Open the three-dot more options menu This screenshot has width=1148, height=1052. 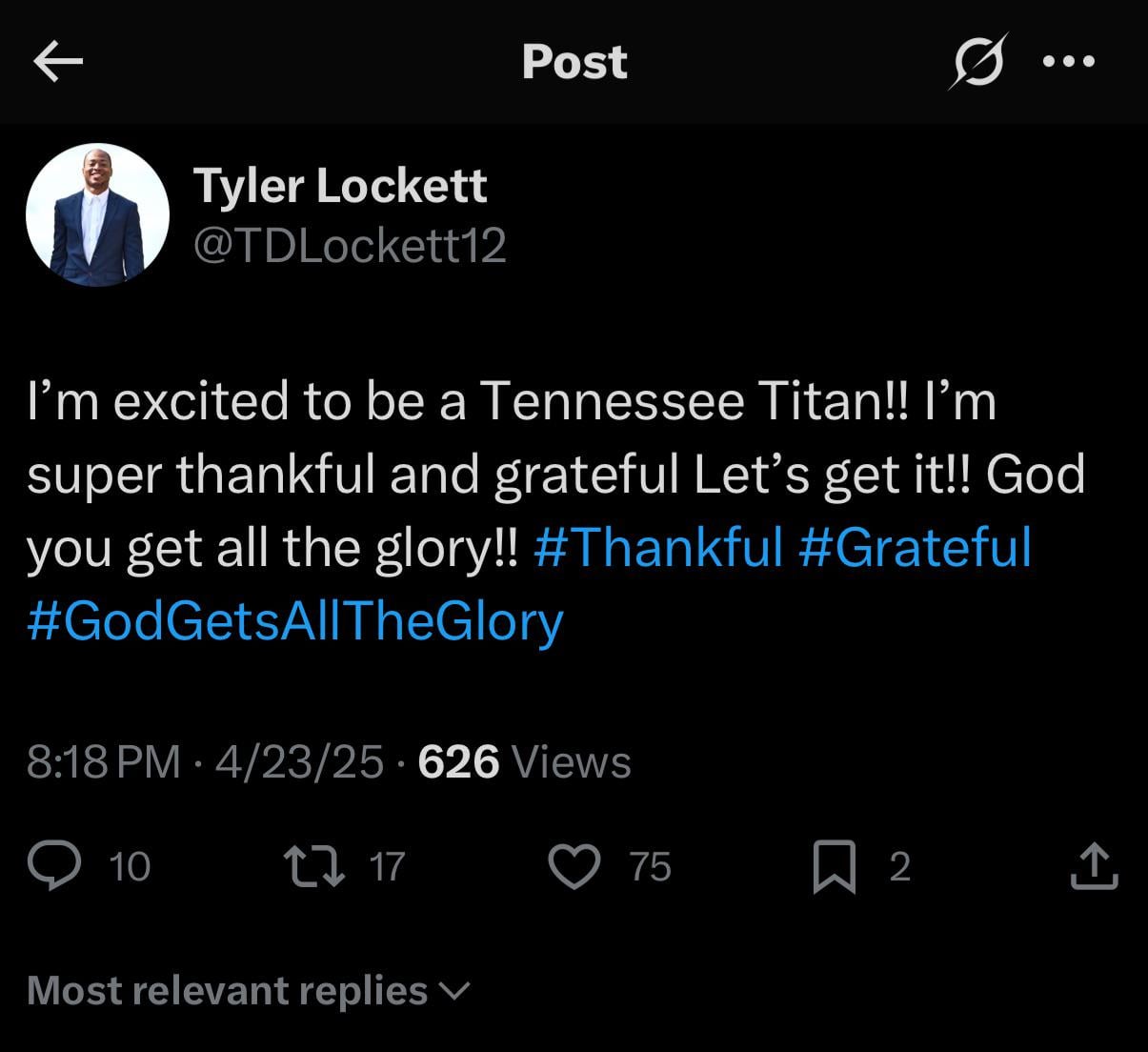click(x=1070, y=63)
